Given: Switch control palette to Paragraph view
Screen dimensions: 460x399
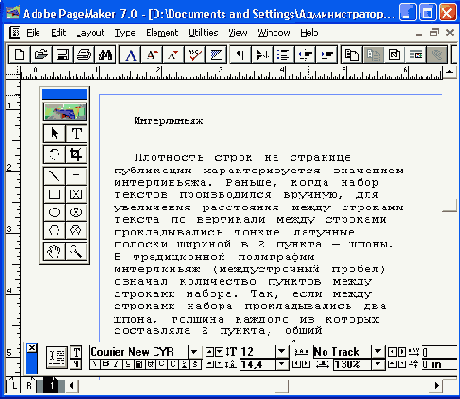Looking at the screenshot, I should [x=76, y=364].
